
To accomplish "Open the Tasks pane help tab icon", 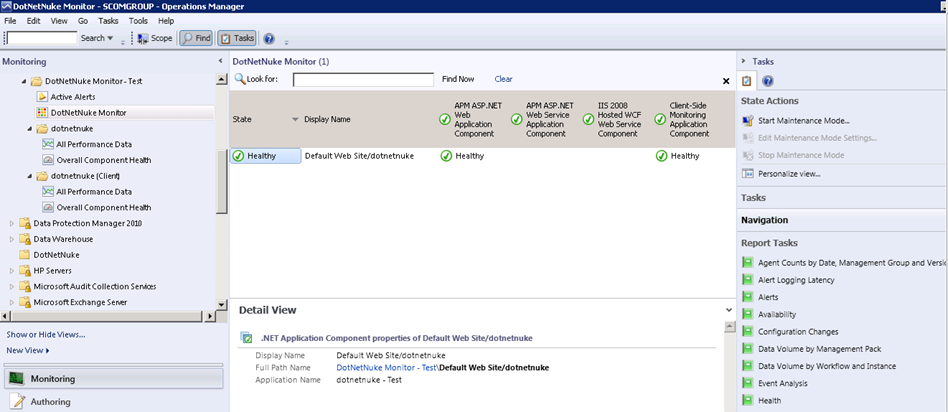I will click(x=767, y=81).
